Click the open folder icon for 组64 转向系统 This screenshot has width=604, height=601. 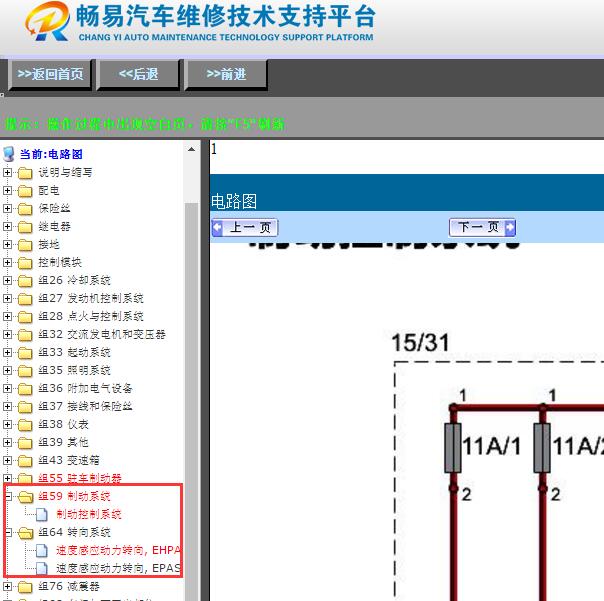coord(26,532)
